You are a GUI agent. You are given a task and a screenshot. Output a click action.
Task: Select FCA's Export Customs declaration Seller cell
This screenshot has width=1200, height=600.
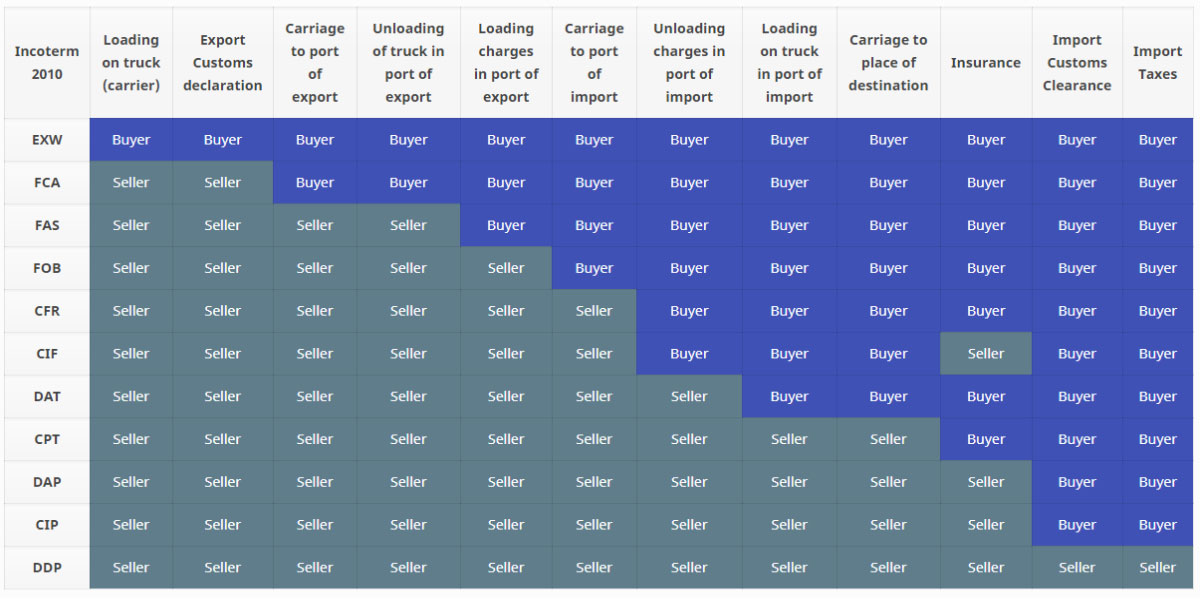[x=222, y=183]
